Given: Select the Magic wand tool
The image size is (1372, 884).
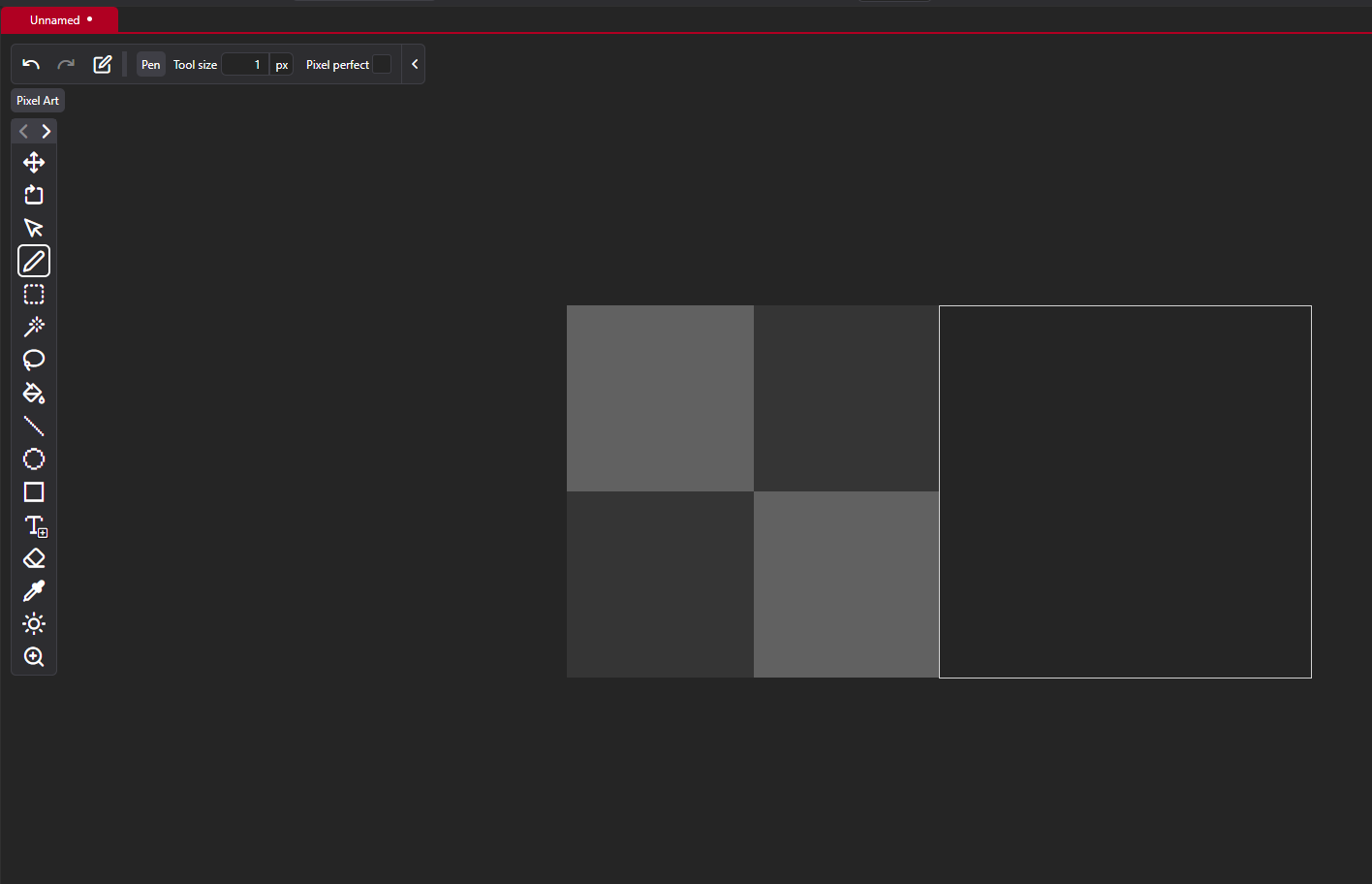Looking at the screenshot, I should 34,327.
